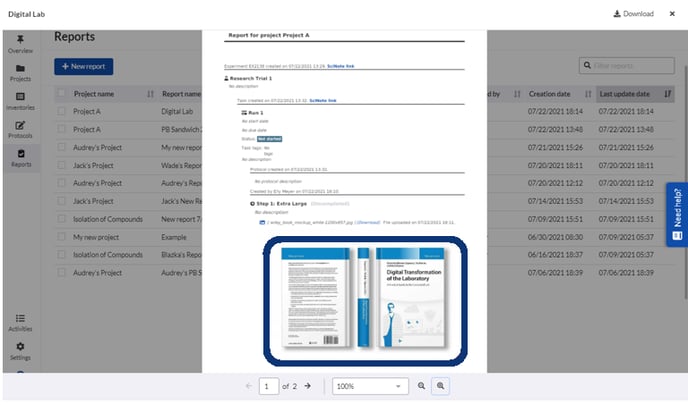Image resolution: width=688 pixels, height=405 pixels.
Task: Click the image file icon before the filename
Action: tap(262, 222)
